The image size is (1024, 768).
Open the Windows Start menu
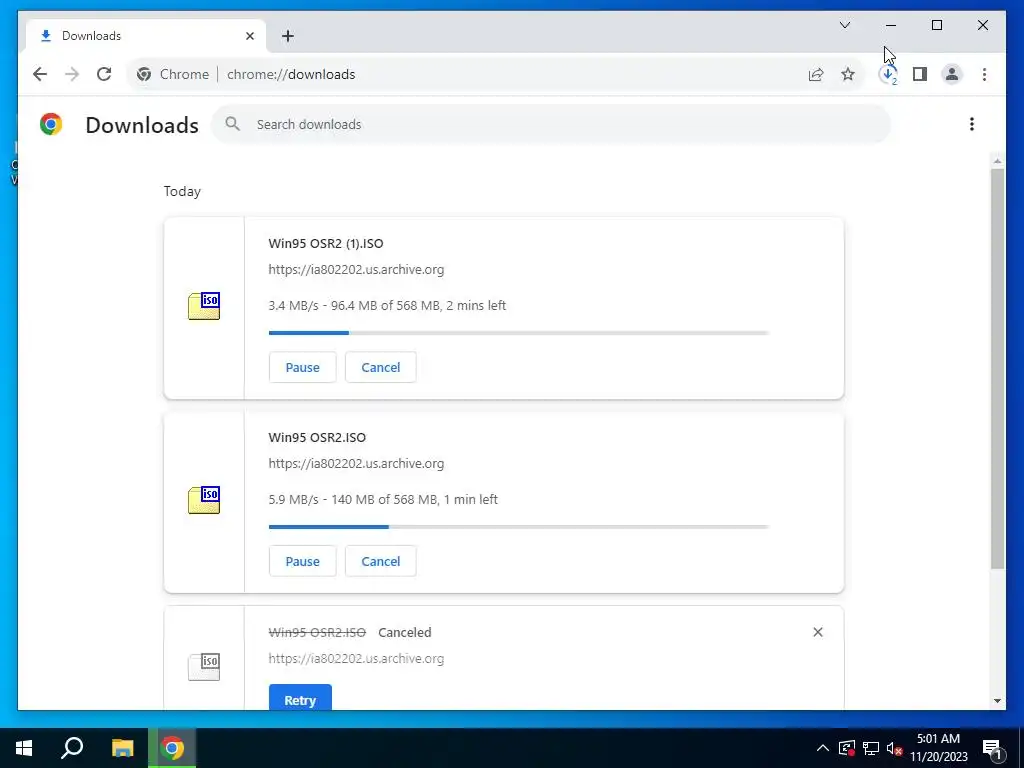click(x=24, y=748)
